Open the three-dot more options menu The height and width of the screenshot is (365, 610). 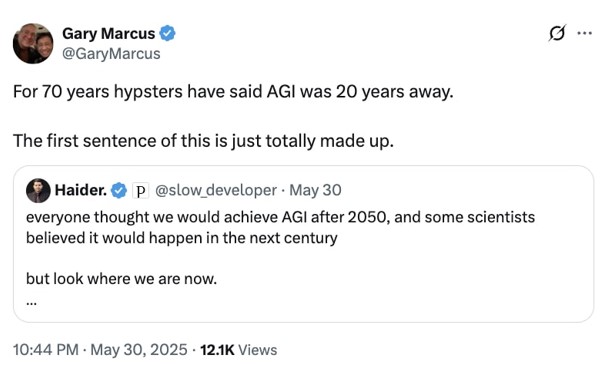point(585,33)
